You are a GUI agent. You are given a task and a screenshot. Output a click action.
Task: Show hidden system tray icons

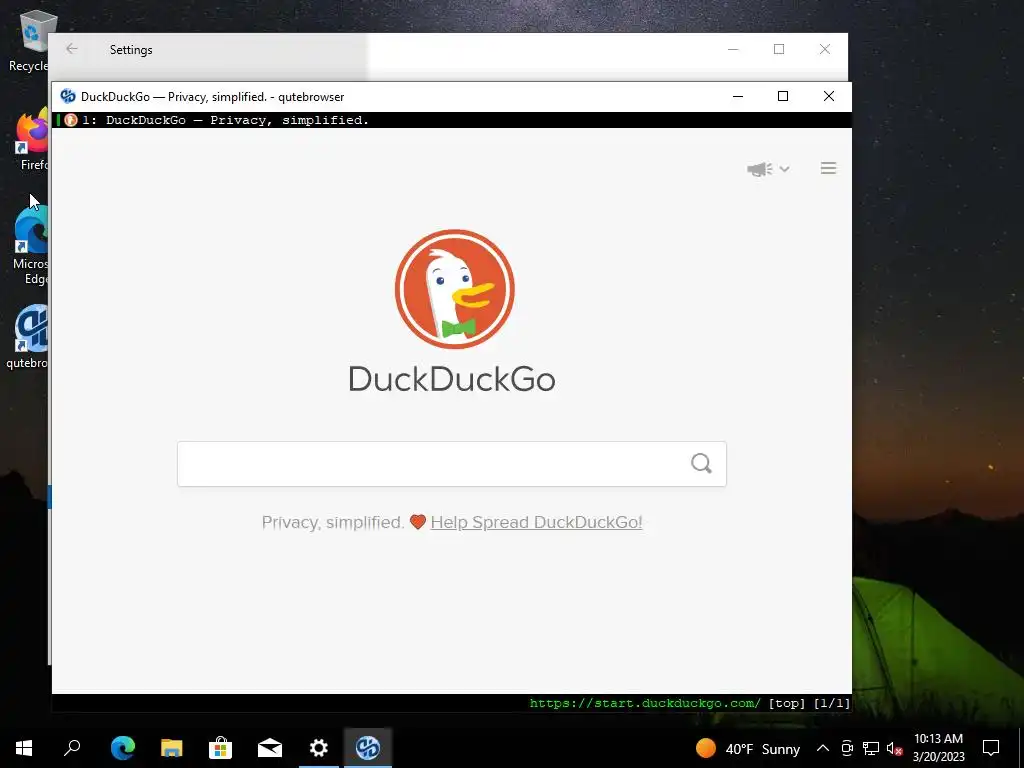[x=823, y=748]
